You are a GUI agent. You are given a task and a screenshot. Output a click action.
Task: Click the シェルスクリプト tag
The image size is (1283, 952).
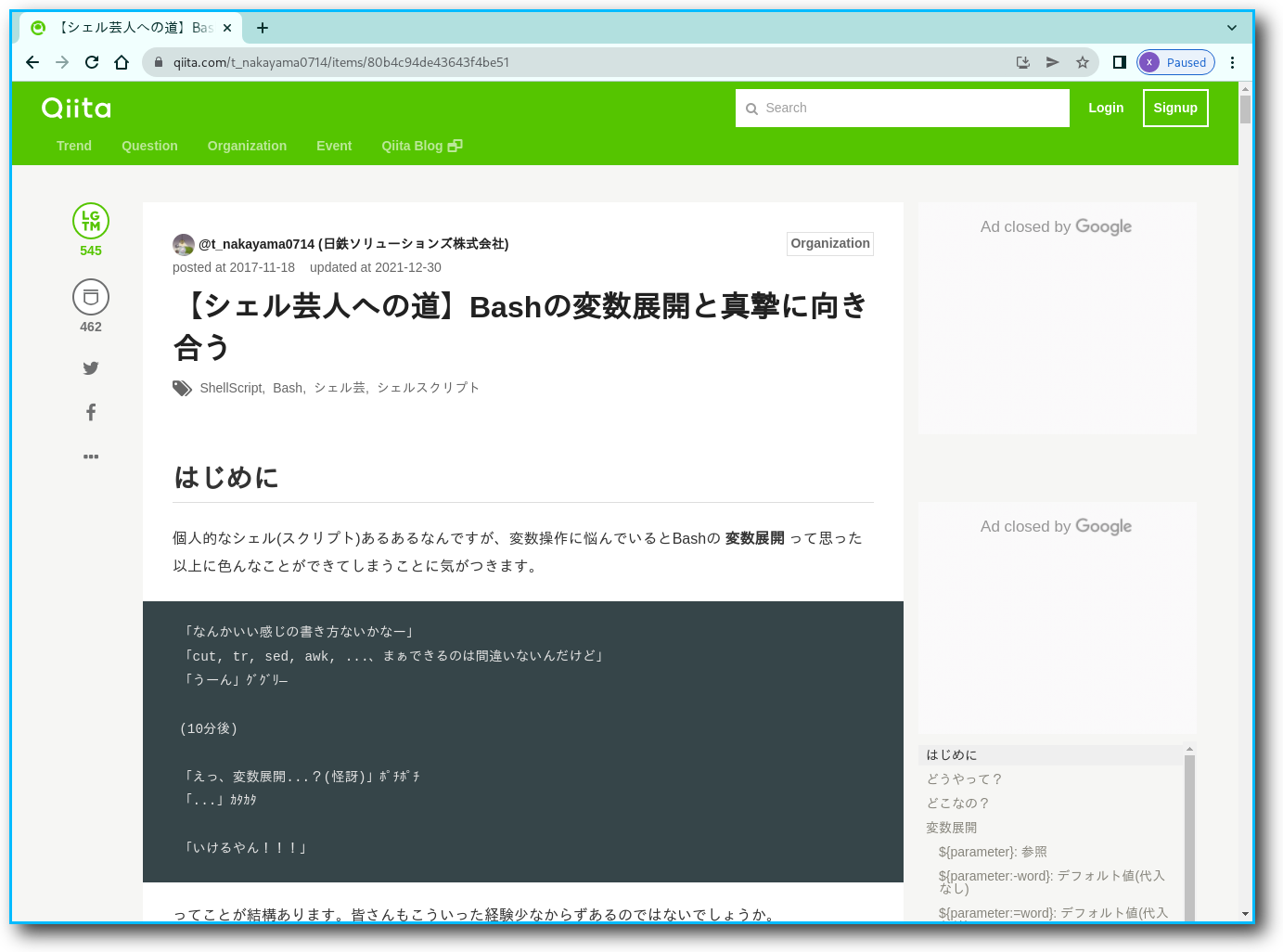[x=429, y=388]
